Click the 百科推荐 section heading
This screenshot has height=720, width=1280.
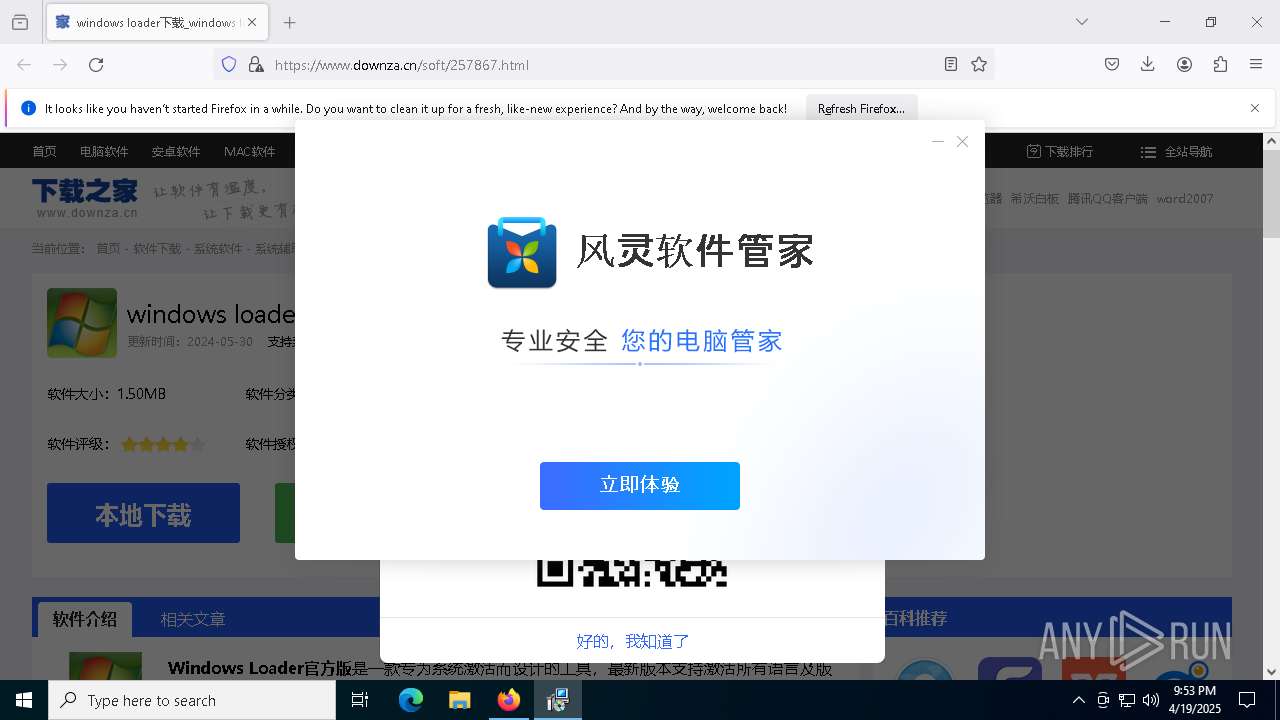tap(915, 619)
